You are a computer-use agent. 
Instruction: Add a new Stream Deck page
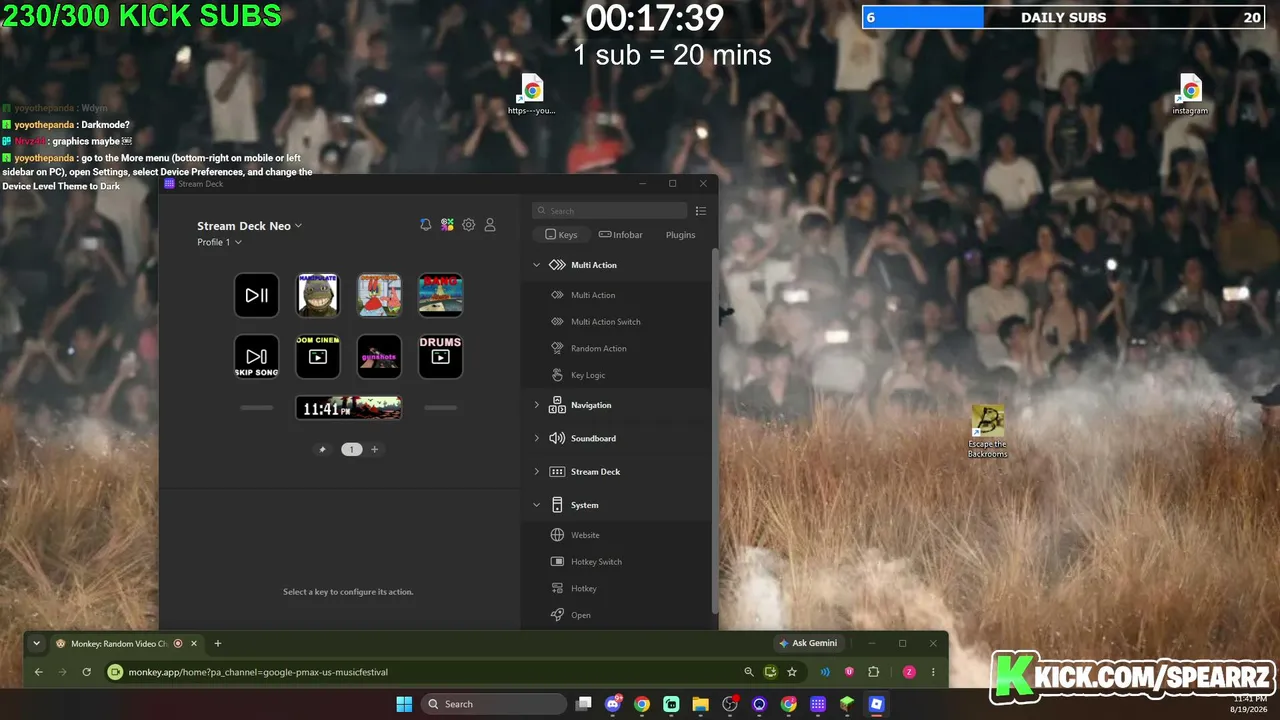point(375,449)
